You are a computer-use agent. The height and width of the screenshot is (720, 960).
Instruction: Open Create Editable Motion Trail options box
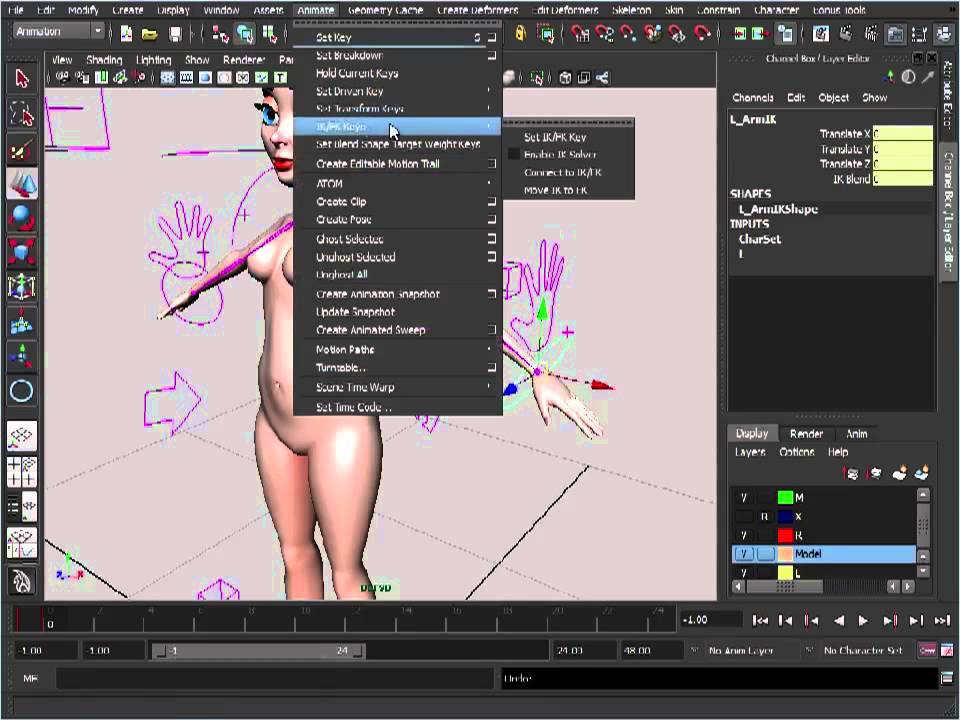tap(492, 163)
